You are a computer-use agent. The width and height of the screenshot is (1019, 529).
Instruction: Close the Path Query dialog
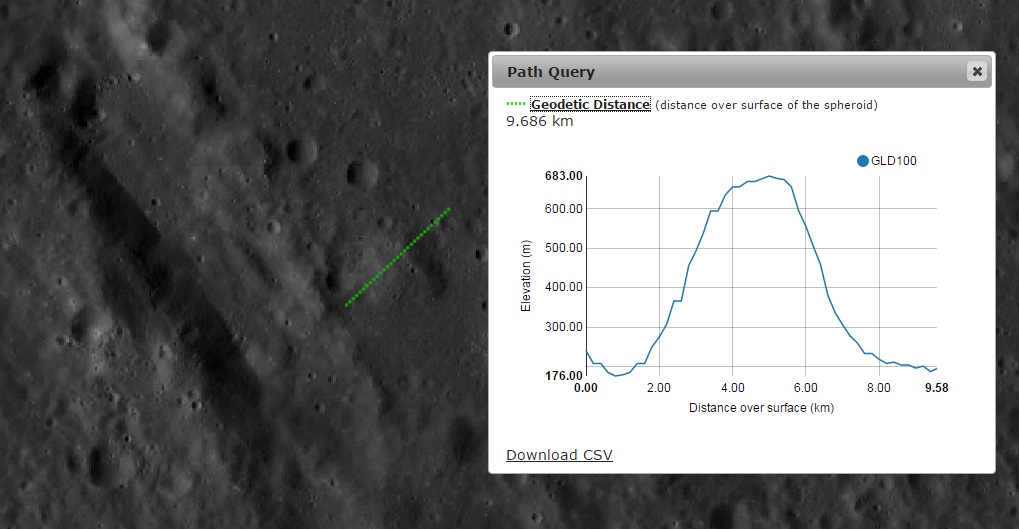[977, 71]
